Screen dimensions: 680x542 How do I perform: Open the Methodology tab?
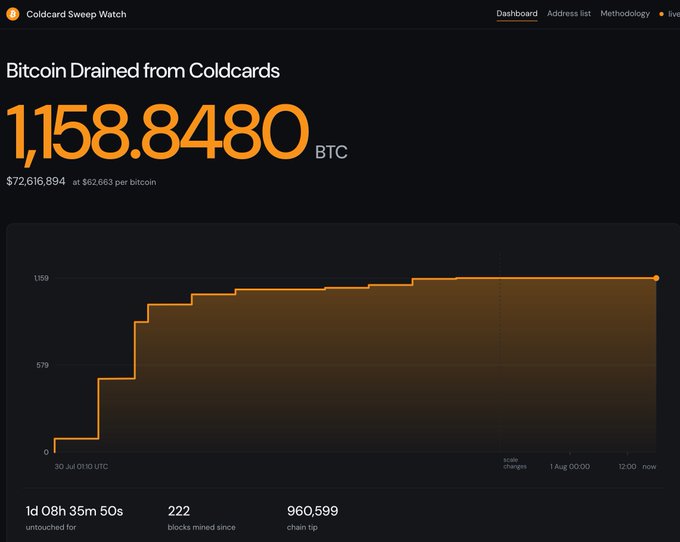tap(625, 13)
